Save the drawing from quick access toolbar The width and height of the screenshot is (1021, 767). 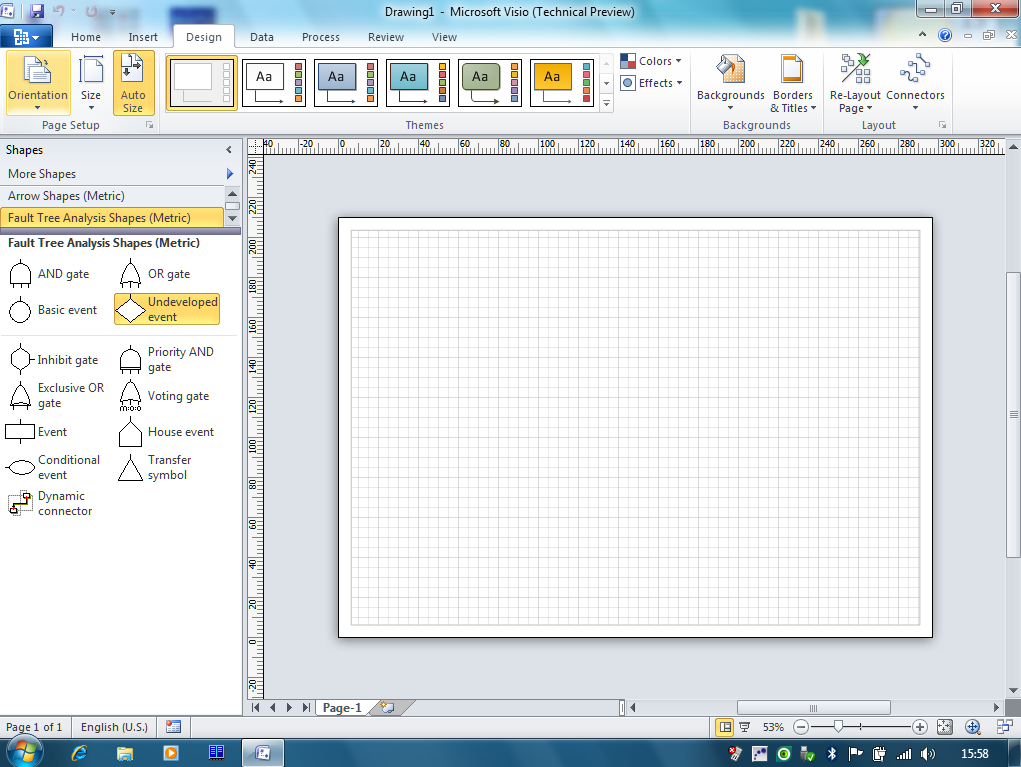coord(37,11)
